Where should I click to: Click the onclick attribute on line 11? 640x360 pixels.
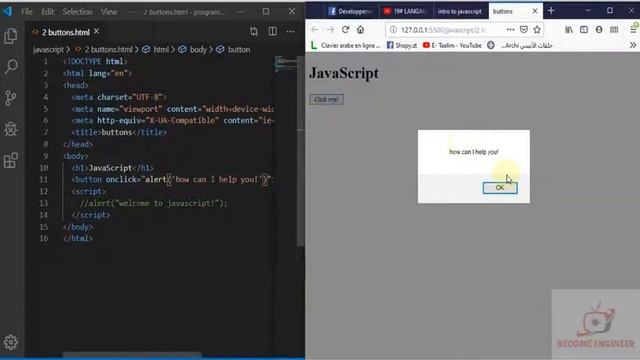[123, 180]
